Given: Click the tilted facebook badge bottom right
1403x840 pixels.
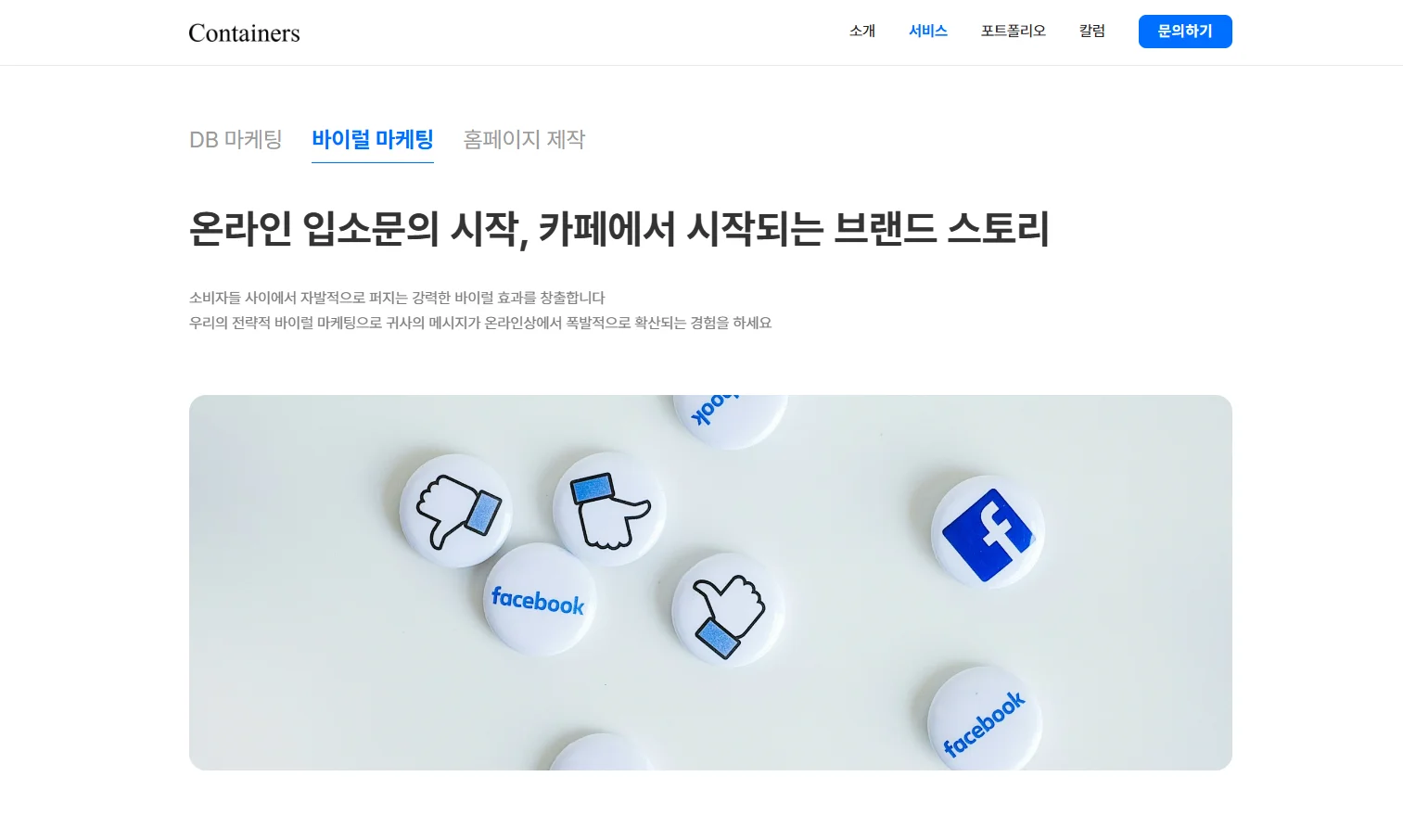Looking at the screenshot, I should click(985, 719).
